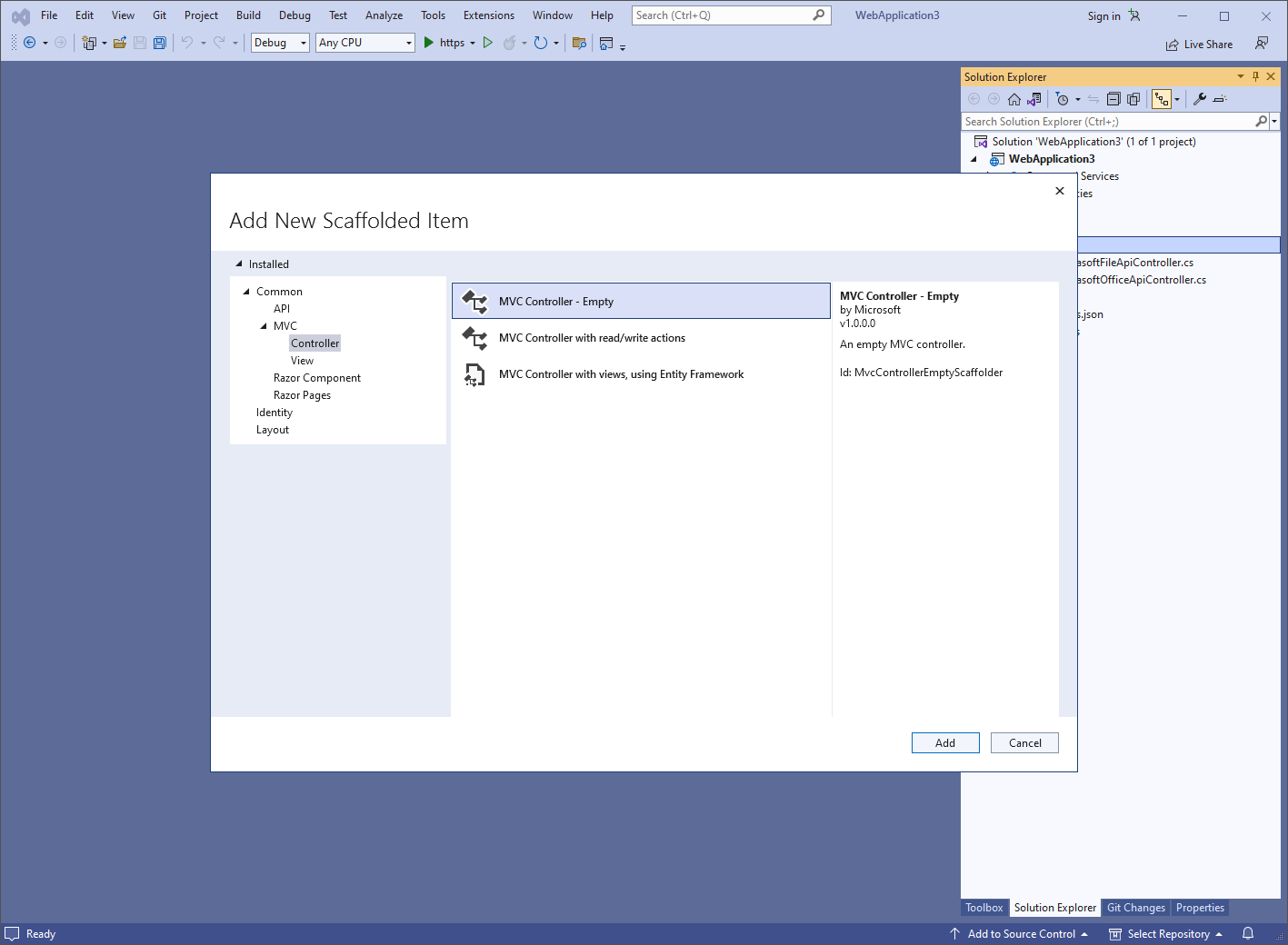This screenshot has width=1288, height=945.
Task: Open the Any CPU platform dropdown
Action: pos(364,43)
